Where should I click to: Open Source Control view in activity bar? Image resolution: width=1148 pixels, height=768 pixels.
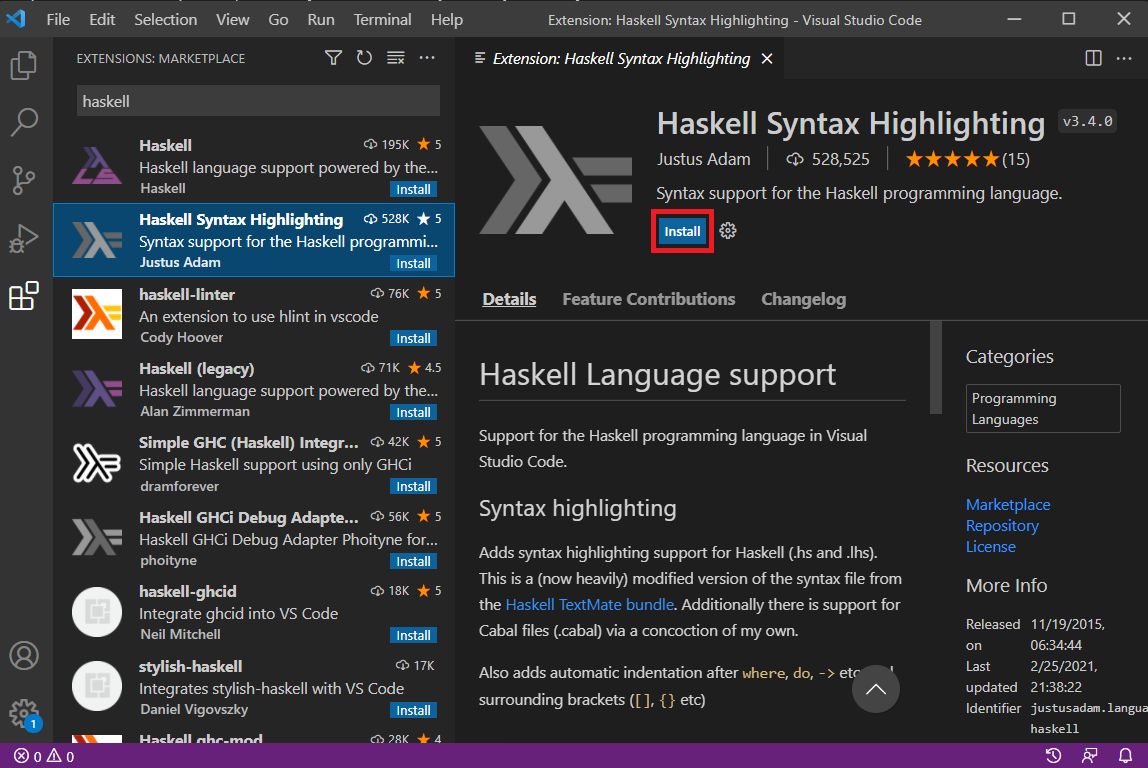coord(23,180)
